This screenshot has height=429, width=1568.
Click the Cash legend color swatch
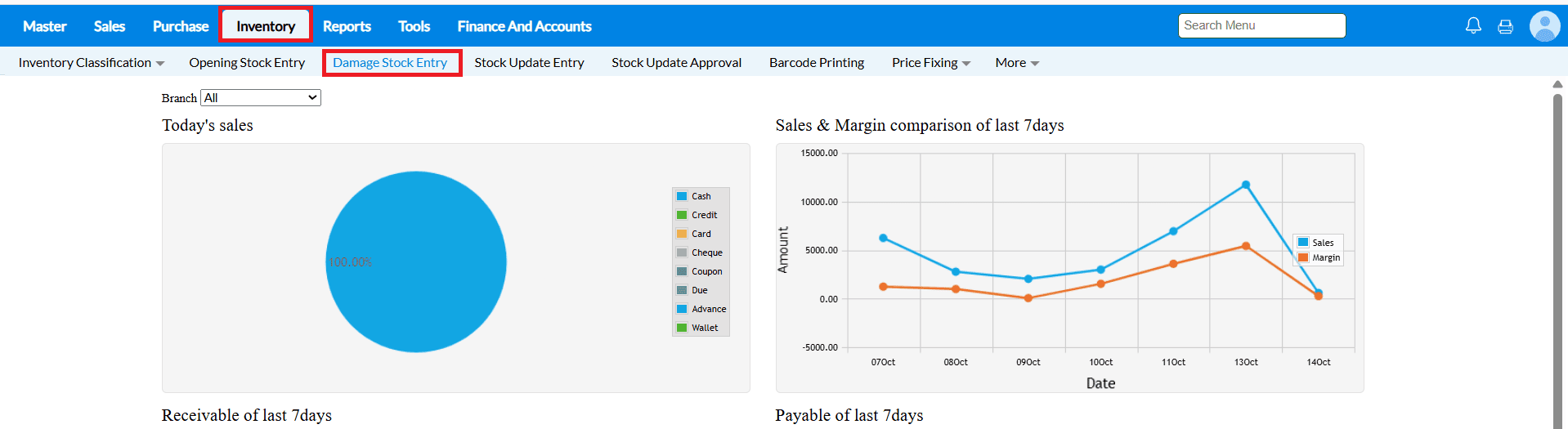pyautogui.click(x=682, y=196)
